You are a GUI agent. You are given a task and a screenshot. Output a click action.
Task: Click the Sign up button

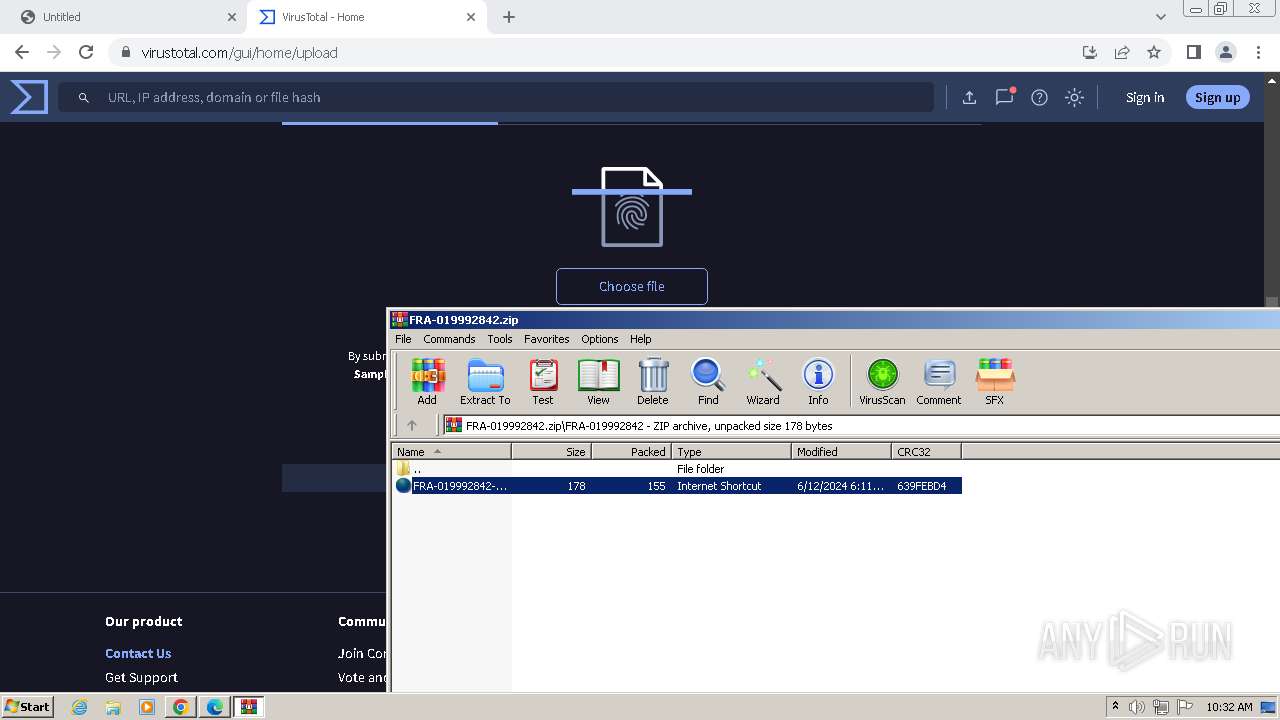click(1217, 97)
